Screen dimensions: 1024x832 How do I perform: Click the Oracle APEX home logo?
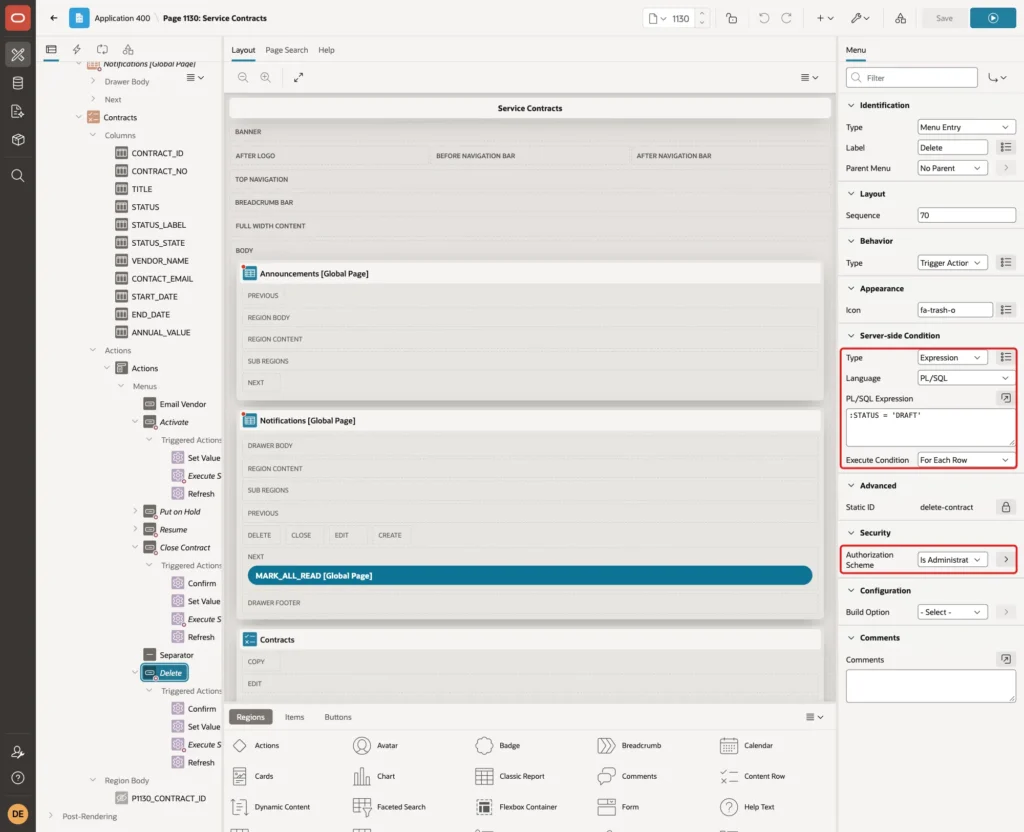18,18
